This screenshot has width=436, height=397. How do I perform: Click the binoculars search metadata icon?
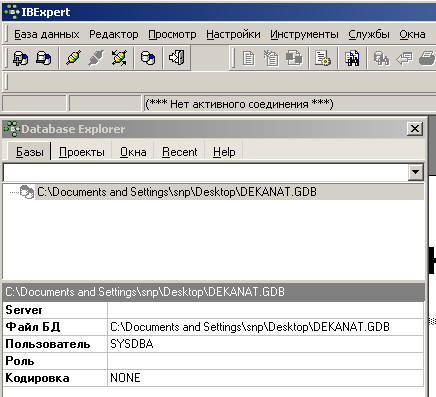click(352, 59)
